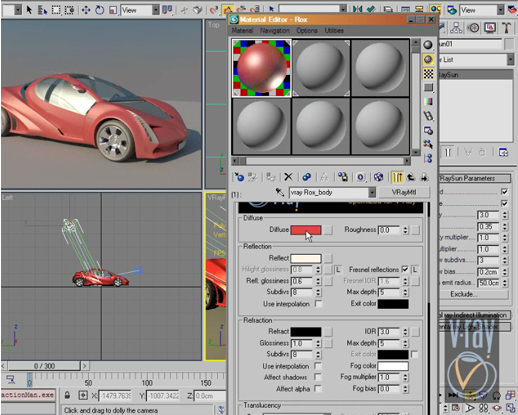Image resolution: width=518 pixels, height=415 pixels.
Task: Toggle the Fresnel reflections checkbox
Action: tap(405, 269)
